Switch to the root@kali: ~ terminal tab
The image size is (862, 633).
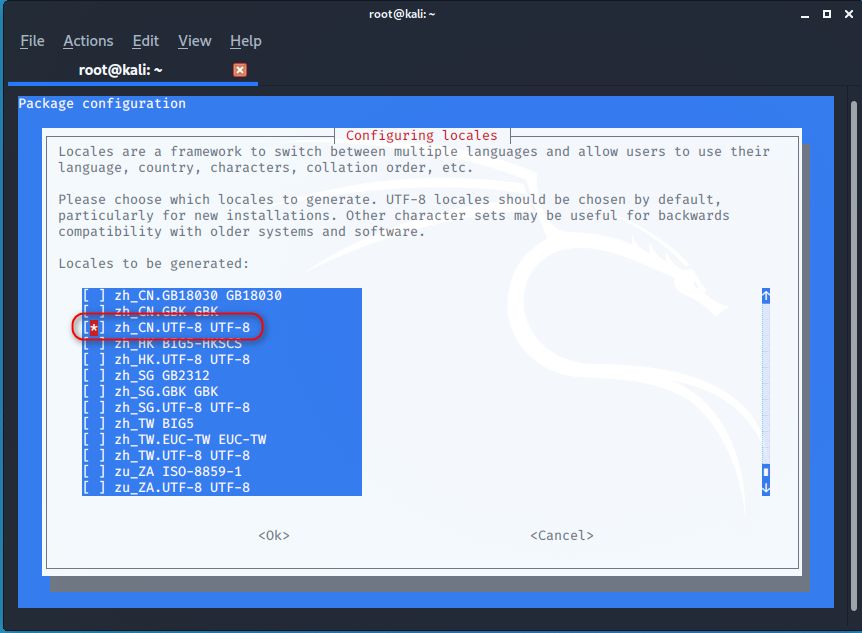(x=120, y=70)
